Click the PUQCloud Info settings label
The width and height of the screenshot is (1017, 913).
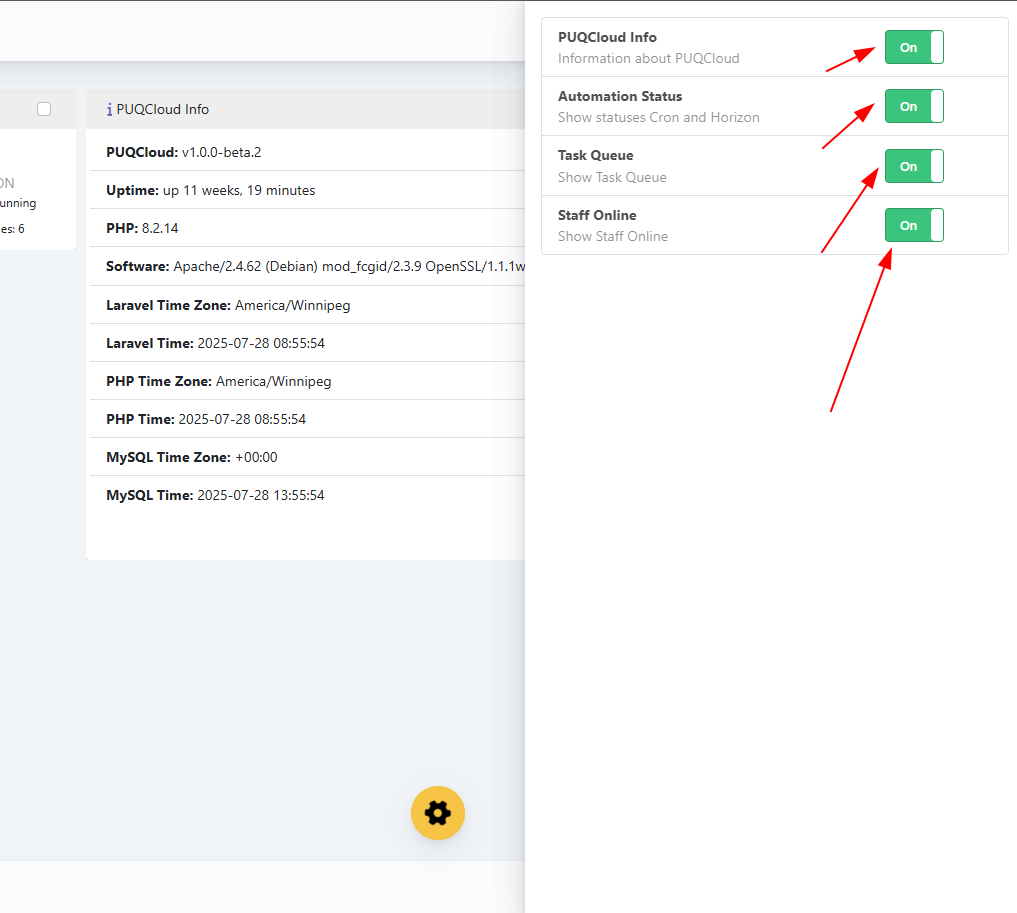607,38
